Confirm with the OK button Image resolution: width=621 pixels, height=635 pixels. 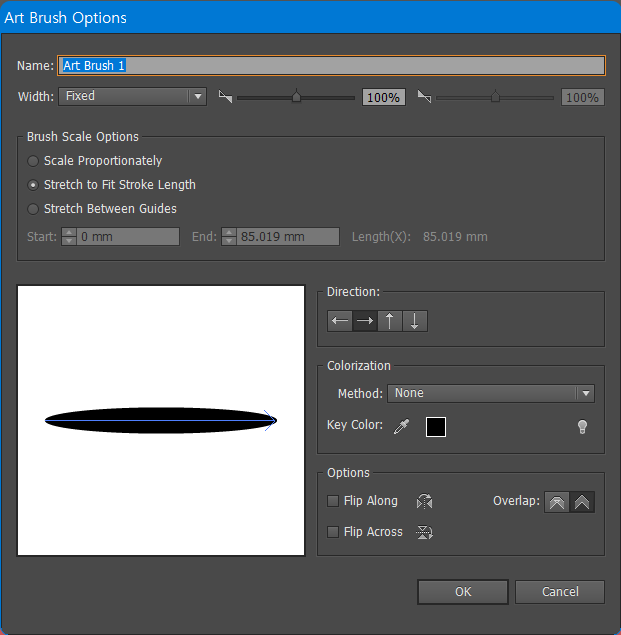[x=463, y=592]
